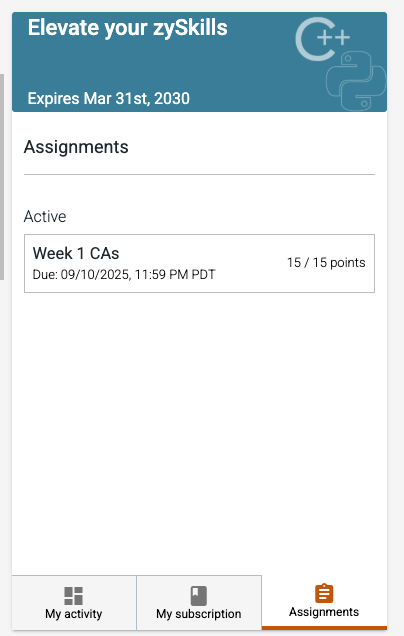Image resolution: width=404 pixels, height=636 pixels.
Task: Click the Week 1 CAs assignment card border area
Action: (x=199, y=263)
